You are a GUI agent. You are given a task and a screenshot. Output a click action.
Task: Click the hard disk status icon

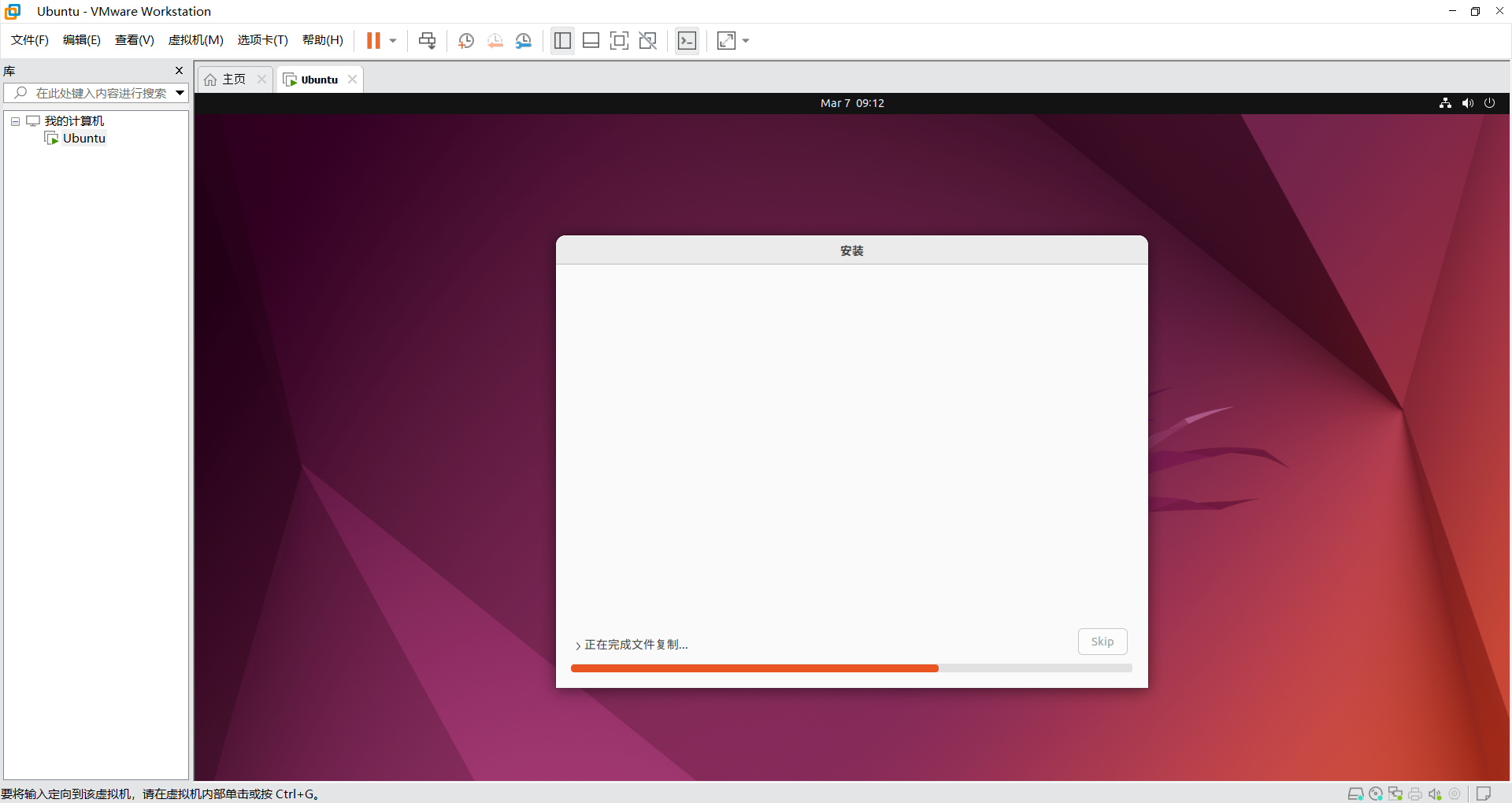(x=1355, y=794)
